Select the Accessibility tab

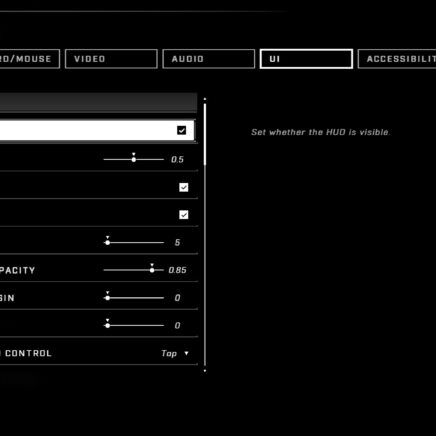point(397,59)
